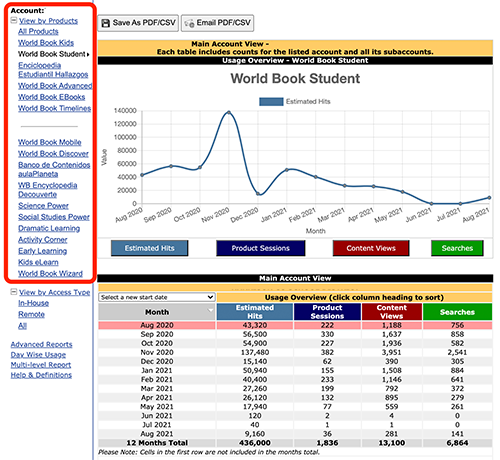Open Social Studies Power link
This screenshot has height=460, width=500.
54,217
